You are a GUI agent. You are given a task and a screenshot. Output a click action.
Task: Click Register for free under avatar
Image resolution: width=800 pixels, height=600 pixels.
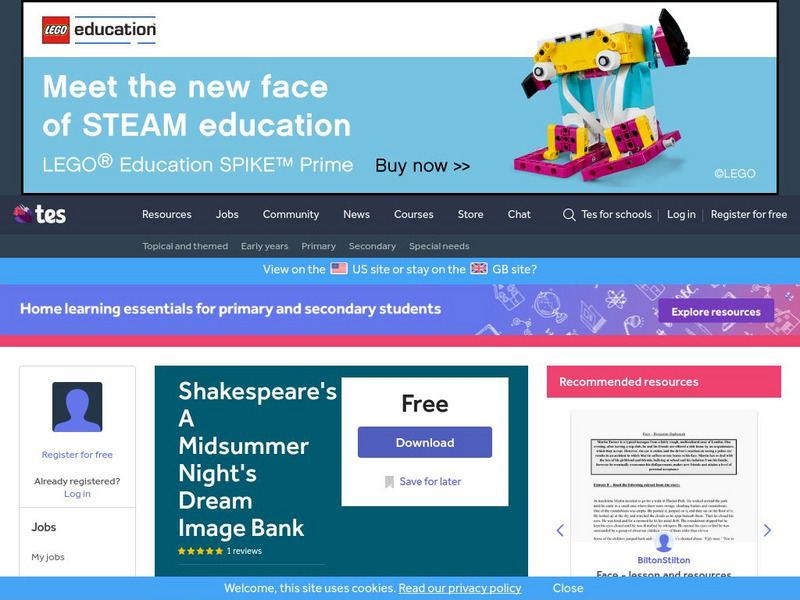click(x=77, y=455)
